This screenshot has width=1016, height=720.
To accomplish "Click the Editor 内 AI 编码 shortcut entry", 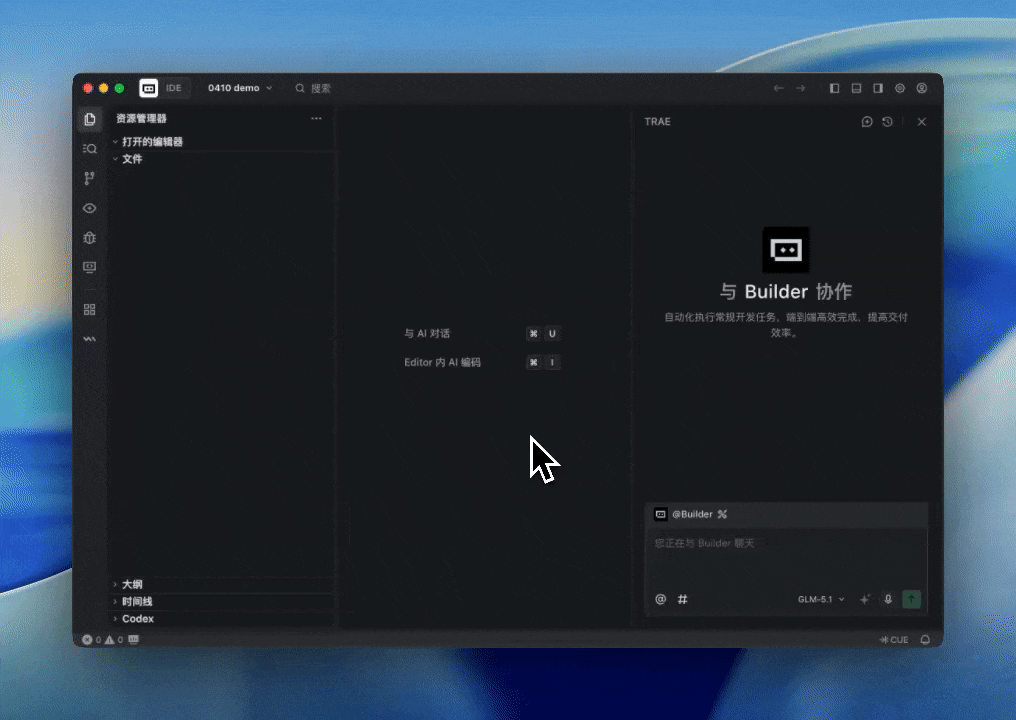I will (x=482, y=362).
